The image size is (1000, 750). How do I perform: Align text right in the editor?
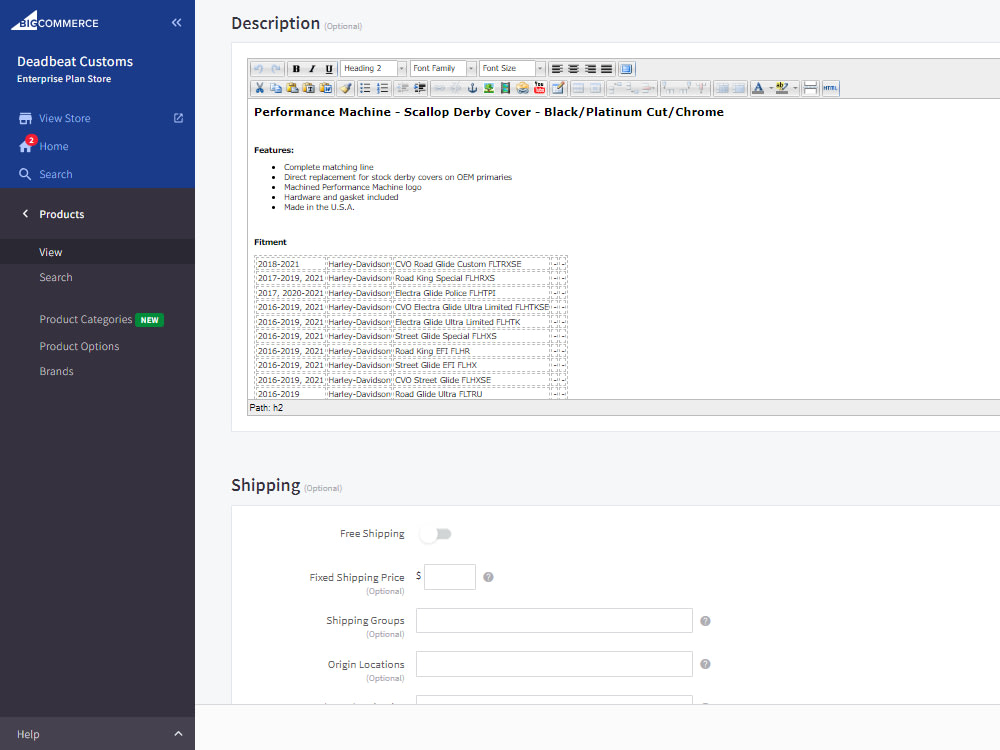(590, 68)
